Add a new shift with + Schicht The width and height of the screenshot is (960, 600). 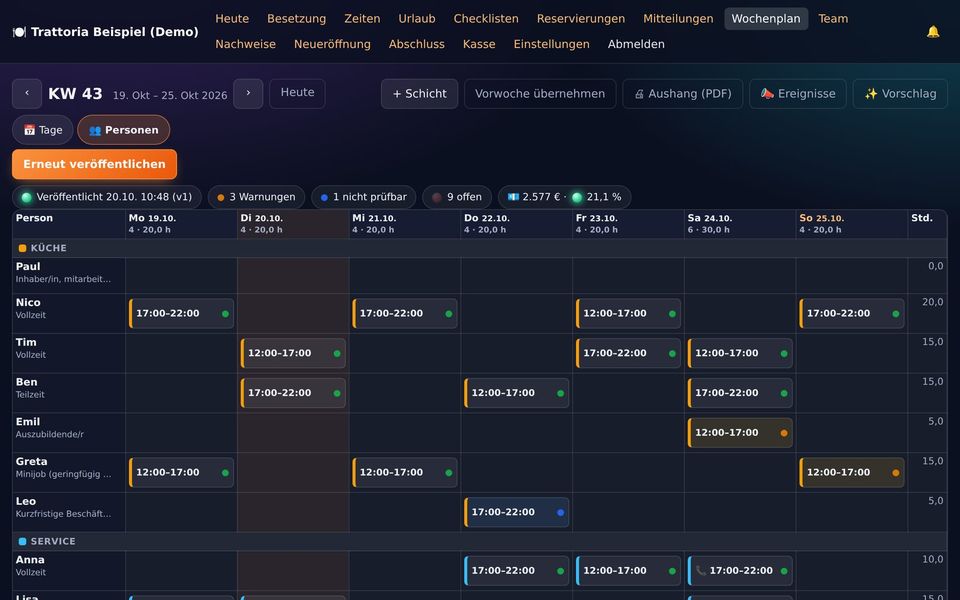419,94
